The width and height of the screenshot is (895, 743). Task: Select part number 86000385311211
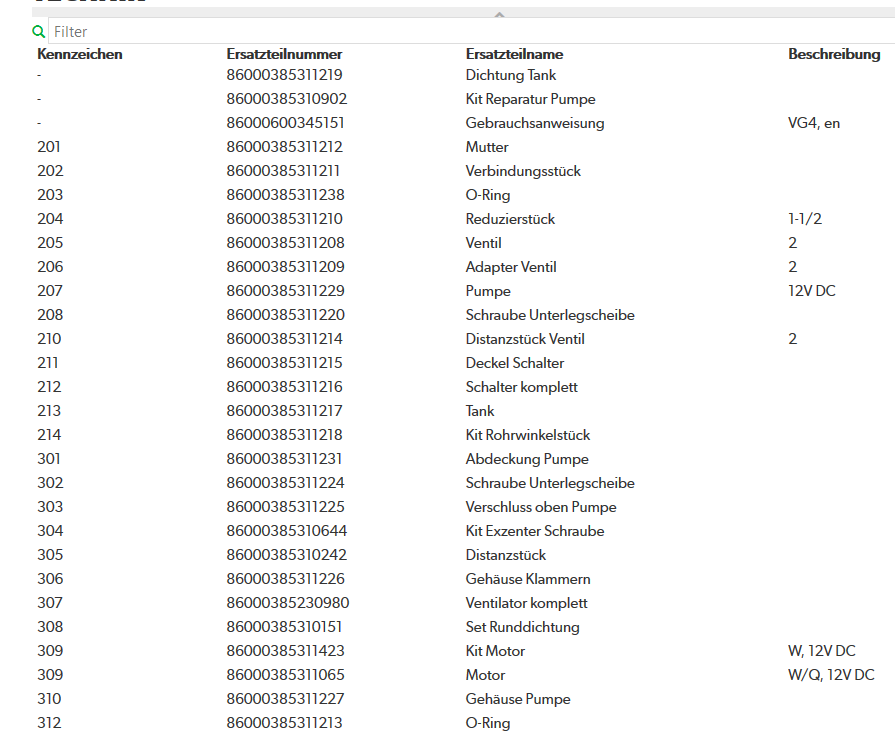pyautogui.click(x=283, y=171)
